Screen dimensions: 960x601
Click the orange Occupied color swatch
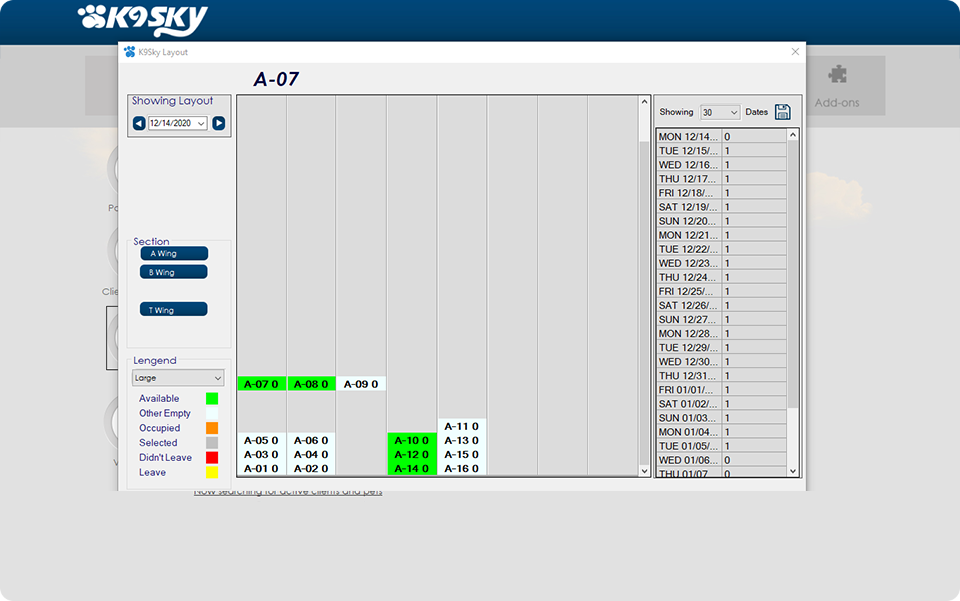pyautogui.click(x=212, y=428)
